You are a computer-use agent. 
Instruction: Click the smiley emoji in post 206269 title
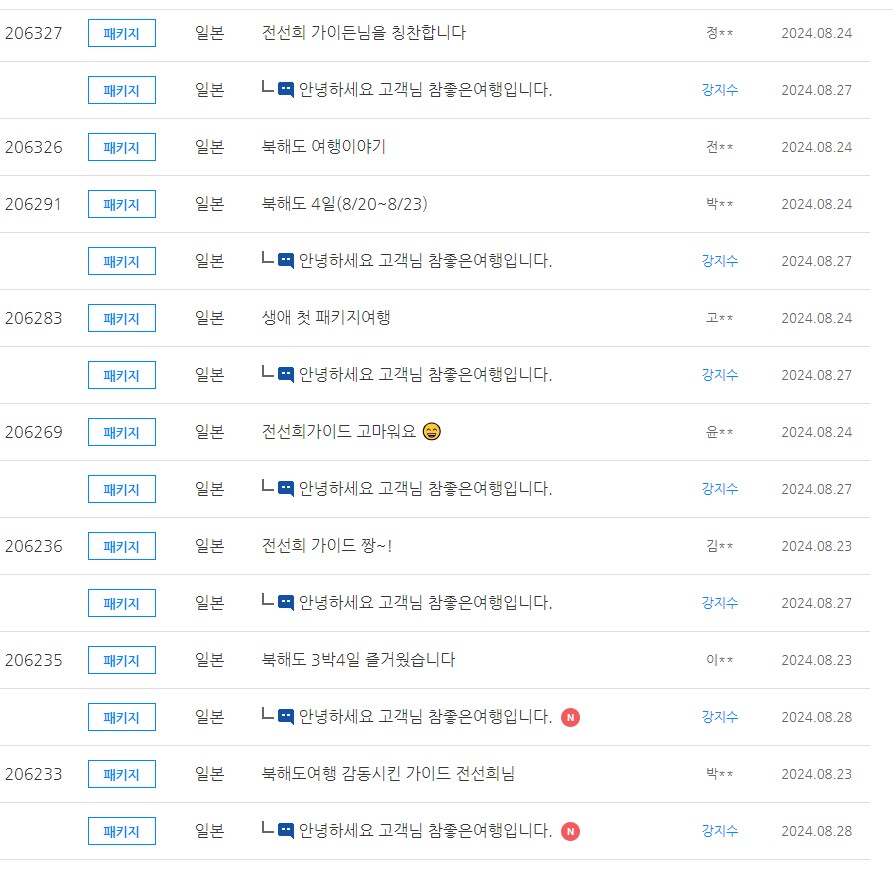[432, 431]
